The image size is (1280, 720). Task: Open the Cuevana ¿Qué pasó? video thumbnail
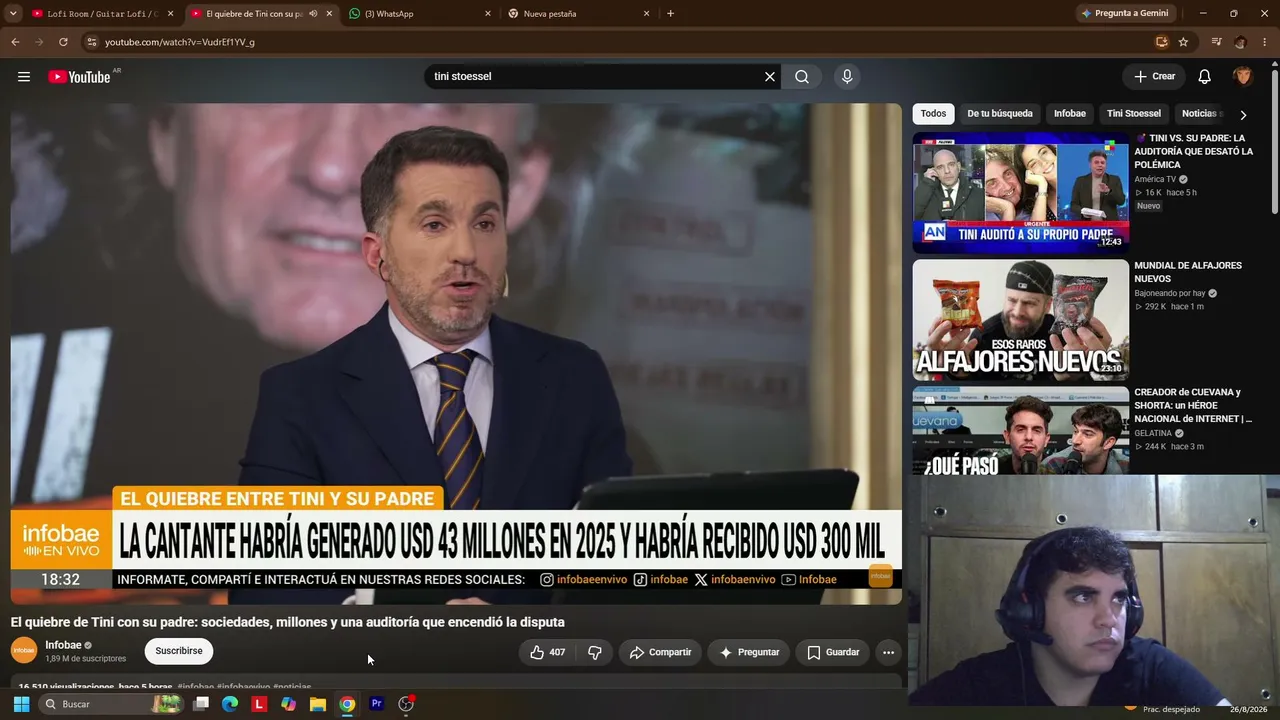tap(1020, 431)
